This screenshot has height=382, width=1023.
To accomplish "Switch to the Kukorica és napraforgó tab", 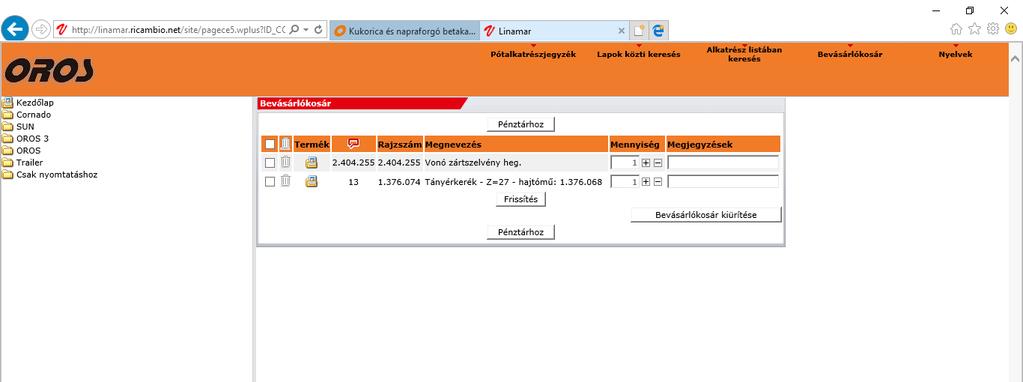I will (405, 31).
